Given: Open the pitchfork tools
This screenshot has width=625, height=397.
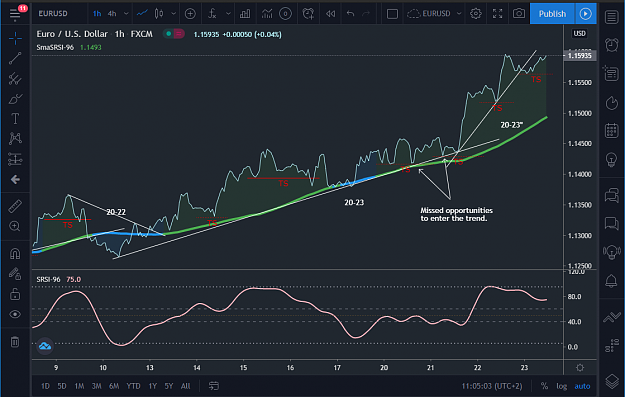Looking at the screenshot, I should point(15,79).
